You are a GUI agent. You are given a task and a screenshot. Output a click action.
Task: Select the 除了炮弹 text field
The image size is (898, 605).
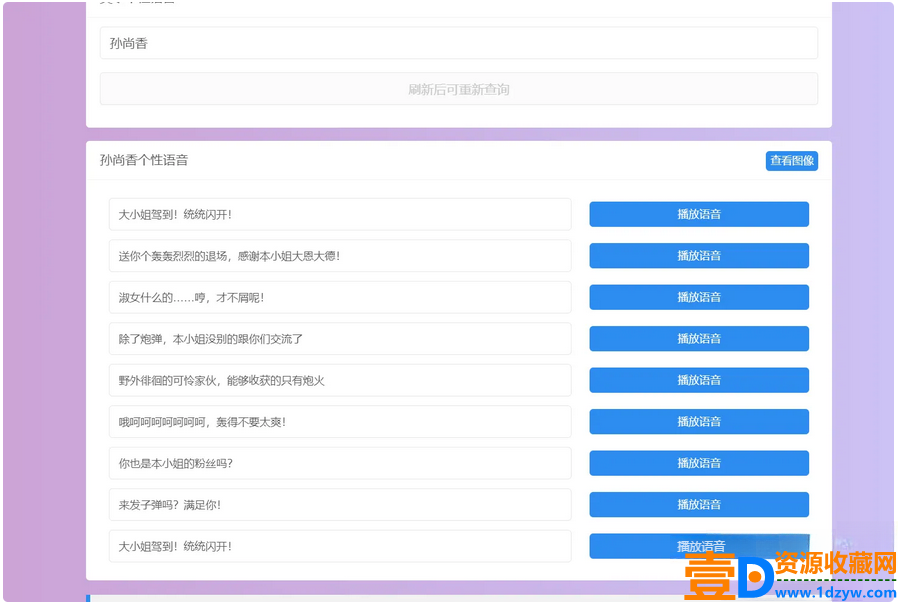point(340,339)
